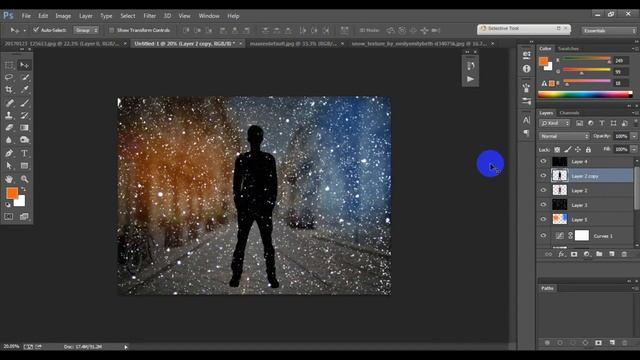Select Layer 3 thumbnail
This screenshot has height=360, width=640.
[x=560, y=204]
